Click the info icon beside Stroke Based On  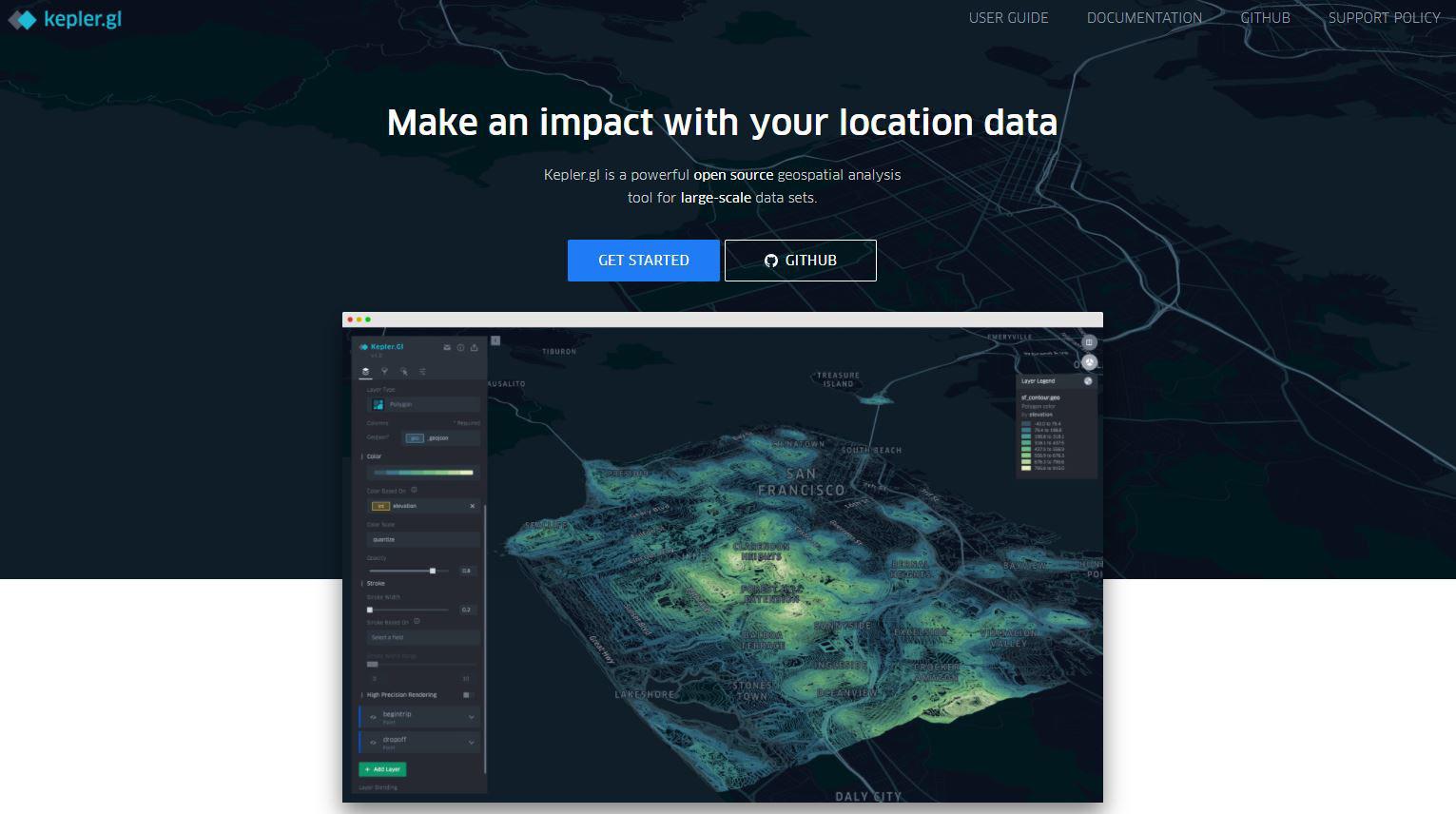417,622
